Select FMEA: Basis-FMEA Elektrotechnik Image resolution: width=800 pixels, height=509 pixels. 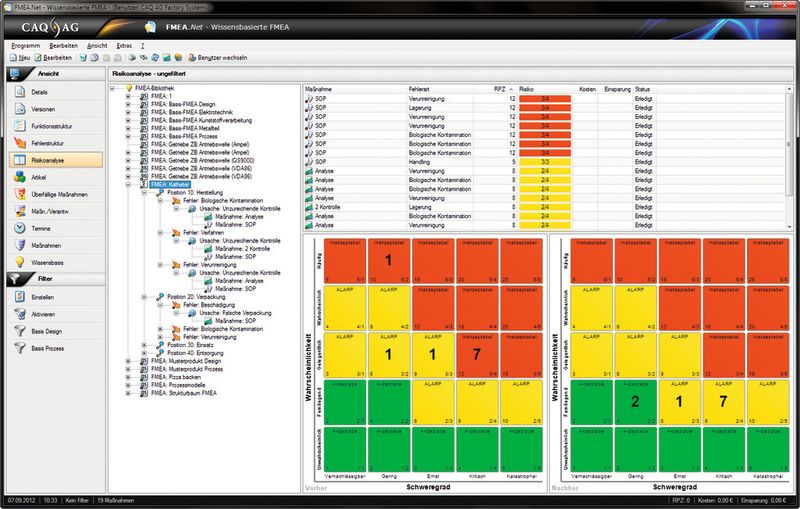(192, 112)
